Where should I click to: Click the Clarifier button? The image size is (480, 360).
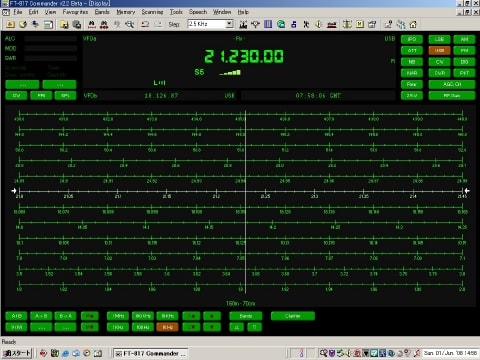pyautogui.click(x=293, y=316)
